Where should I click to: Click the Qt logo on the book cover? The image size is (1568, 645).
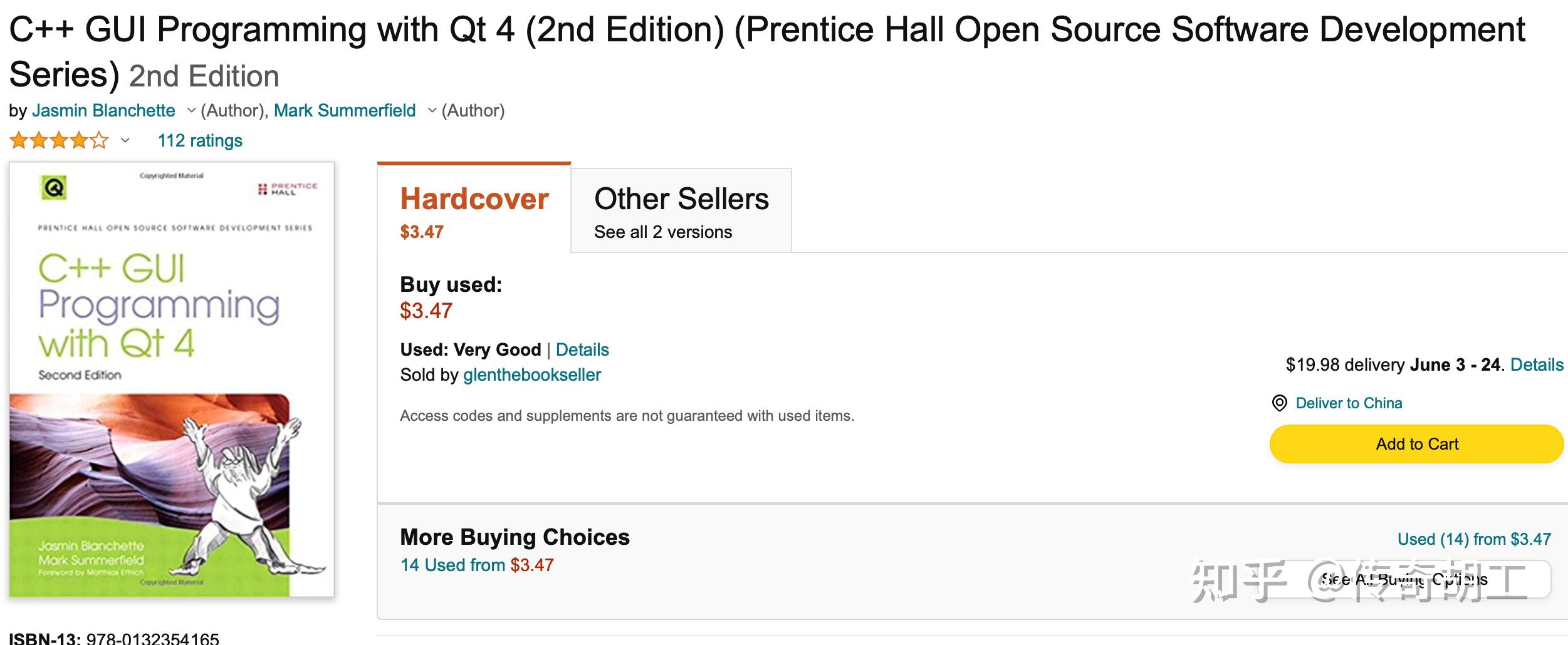pos(54,187)
